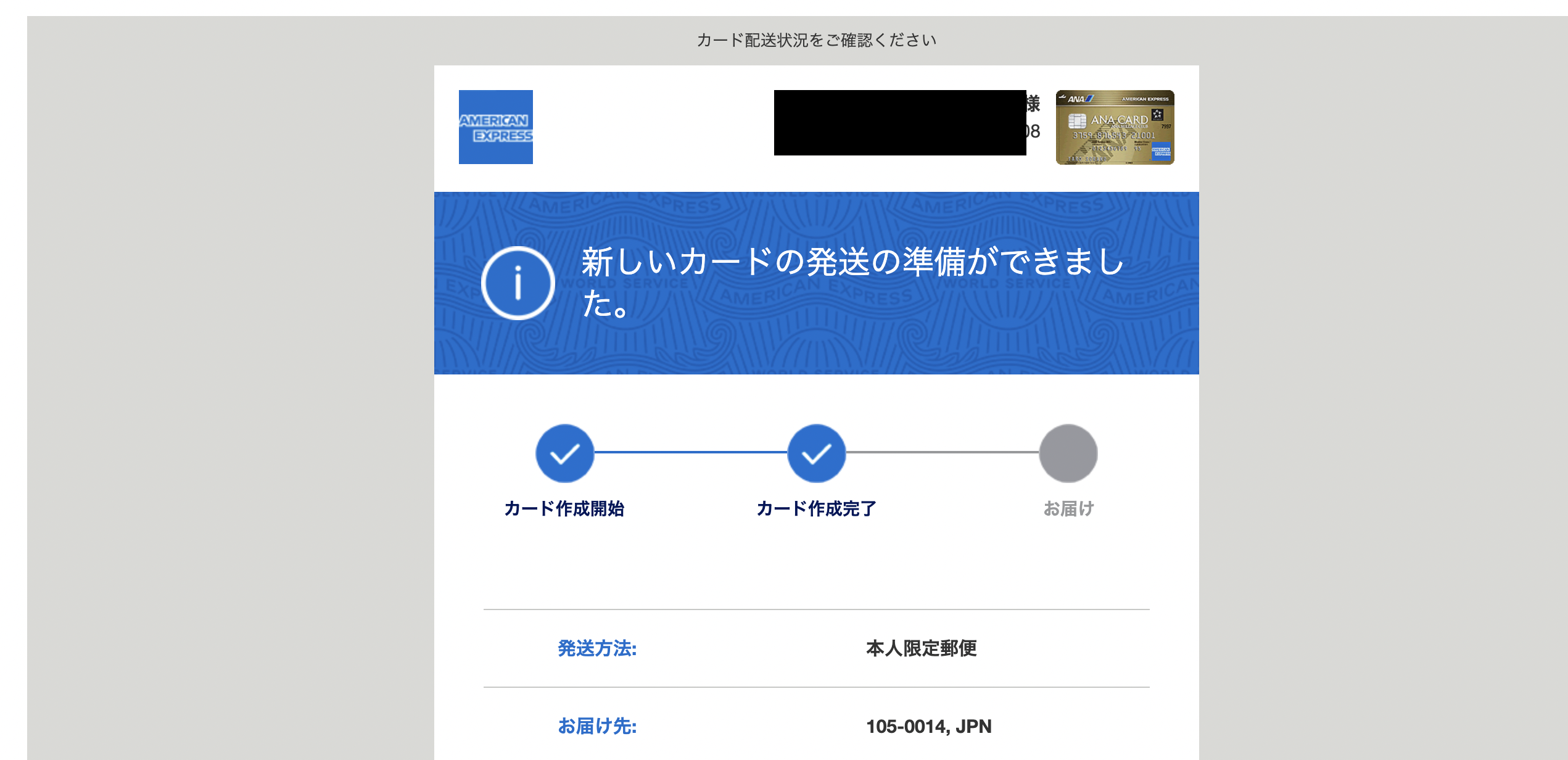The width and height of the screenshot is (1568, 760).
Task: Click the 本人限定郵便 shipping method text
Action: (x=920, y=649)
